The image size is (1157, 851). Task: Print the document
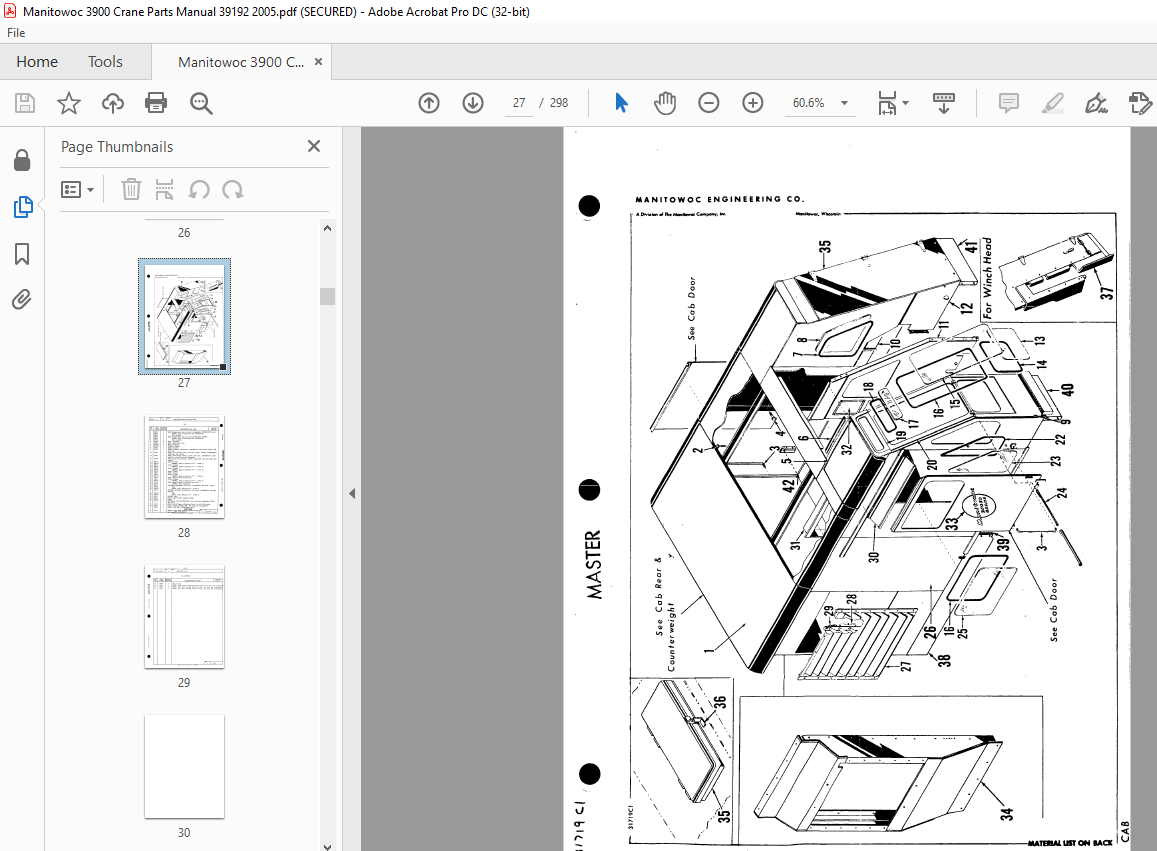[x=156, y=103]
